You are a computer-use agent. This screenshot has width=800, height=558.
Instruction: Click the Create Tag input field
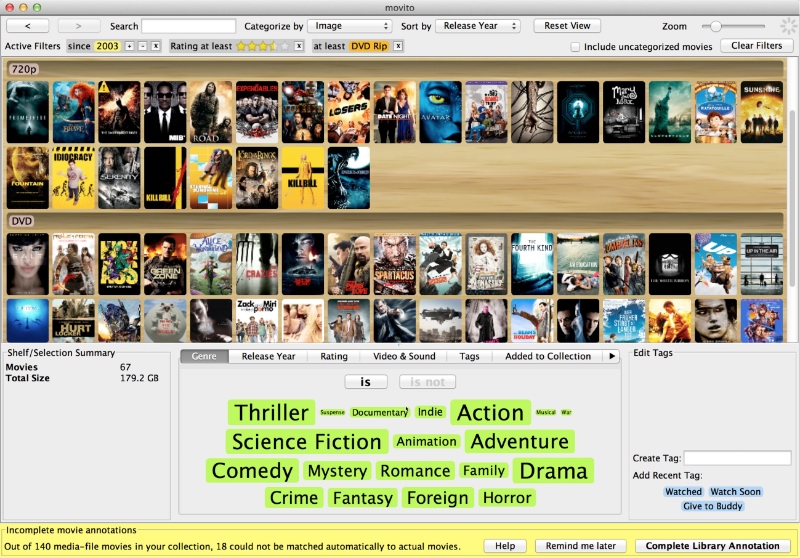[x=737, y=458]
